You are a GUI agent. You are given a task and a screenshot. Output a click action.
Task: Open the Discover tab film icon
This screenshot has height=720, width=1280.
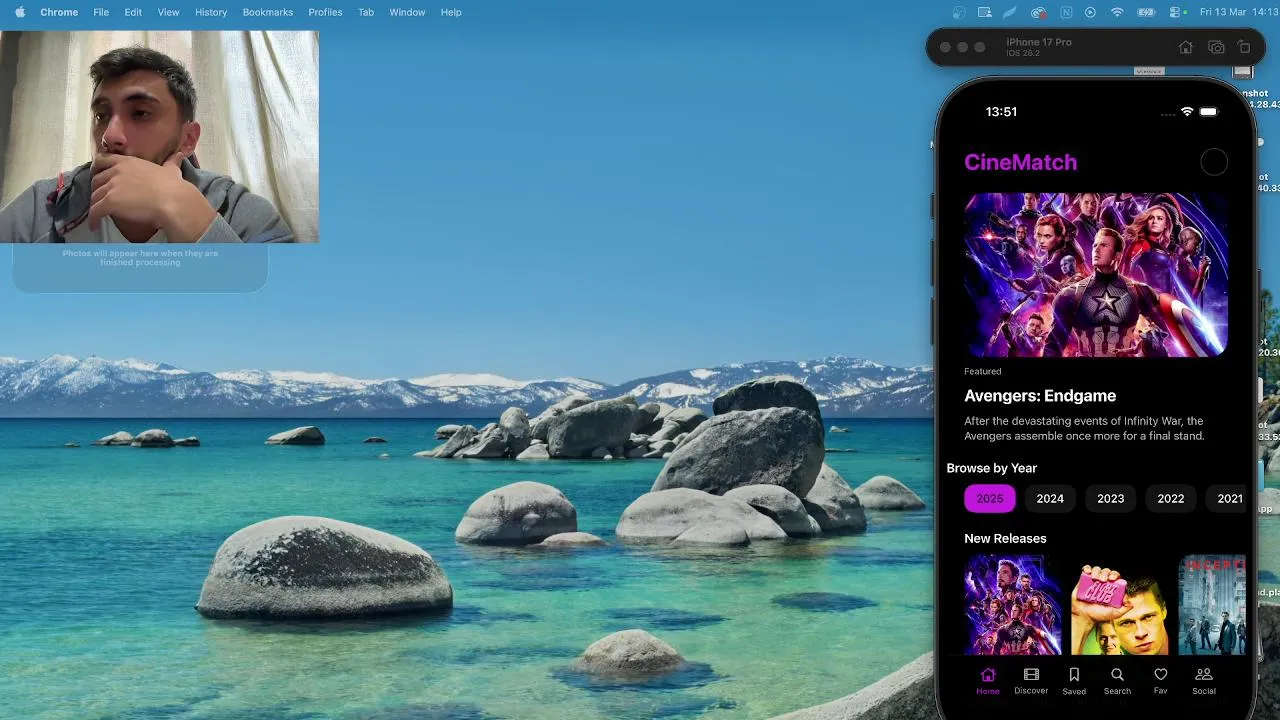pos(1031,675)
